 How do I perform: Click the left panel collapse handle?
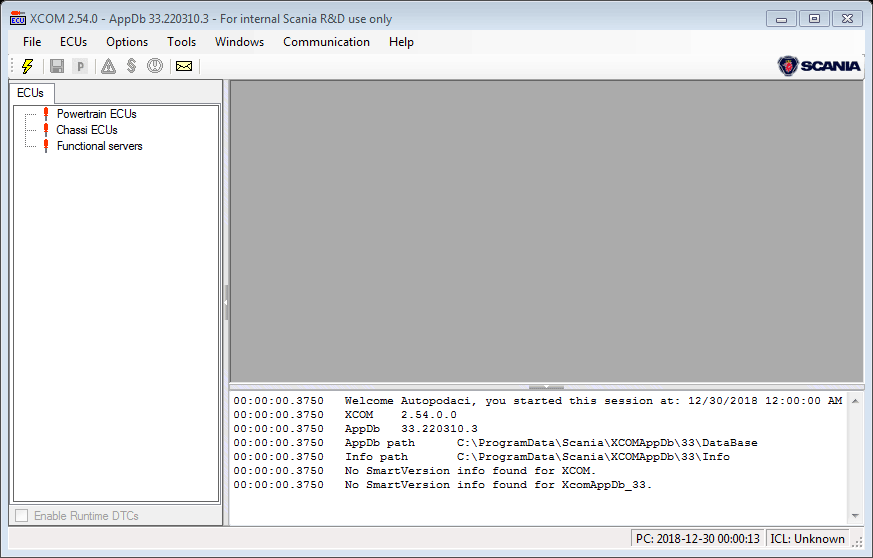(x=226, y=302)
